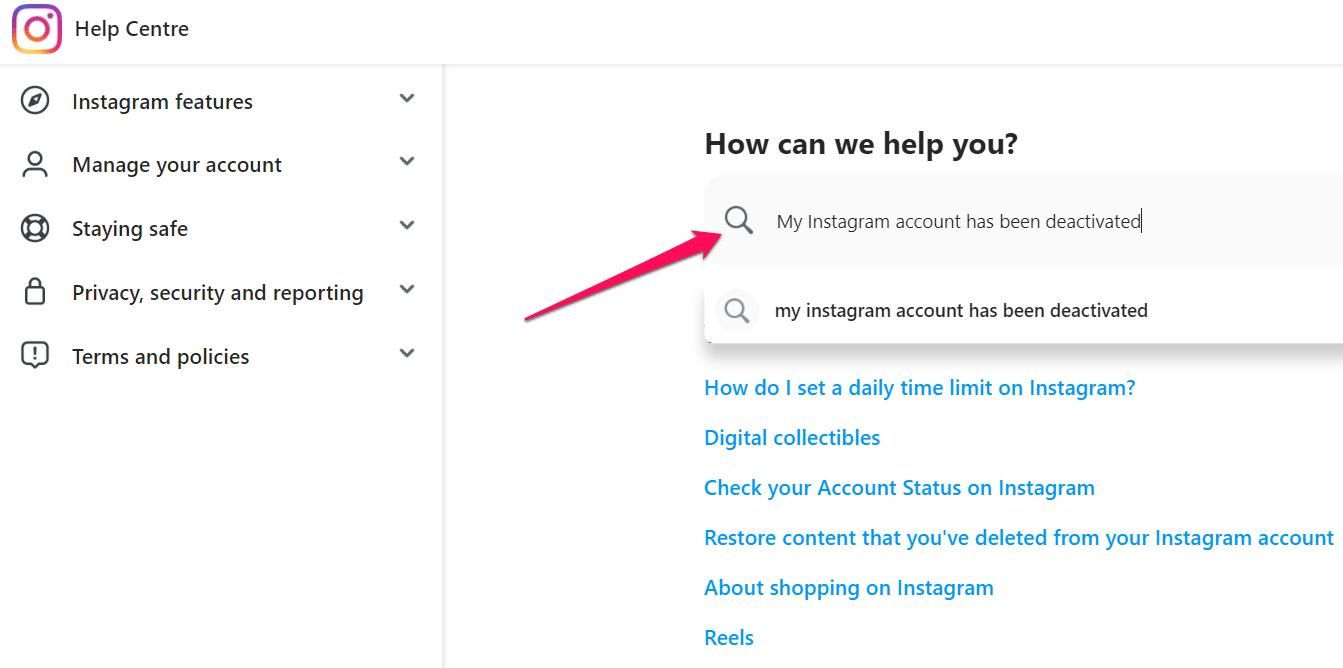
Task: Expand the Terms and policies chevron
Action: [407, 353]
